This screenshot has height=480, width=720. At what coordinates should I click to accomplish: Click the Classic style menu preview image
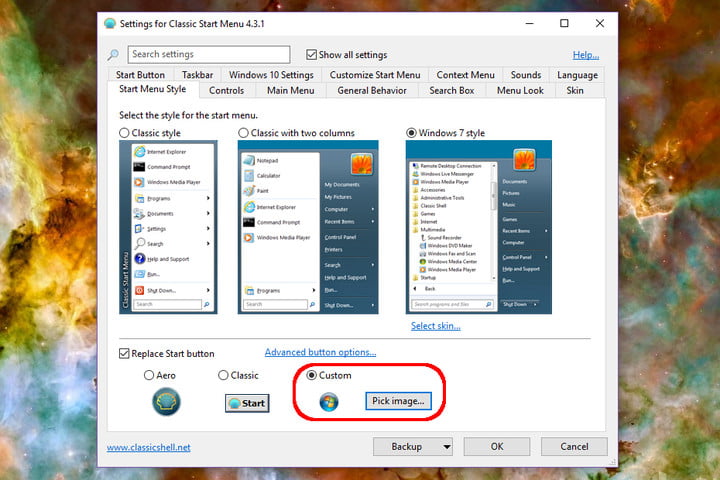[x=168, y=227]
